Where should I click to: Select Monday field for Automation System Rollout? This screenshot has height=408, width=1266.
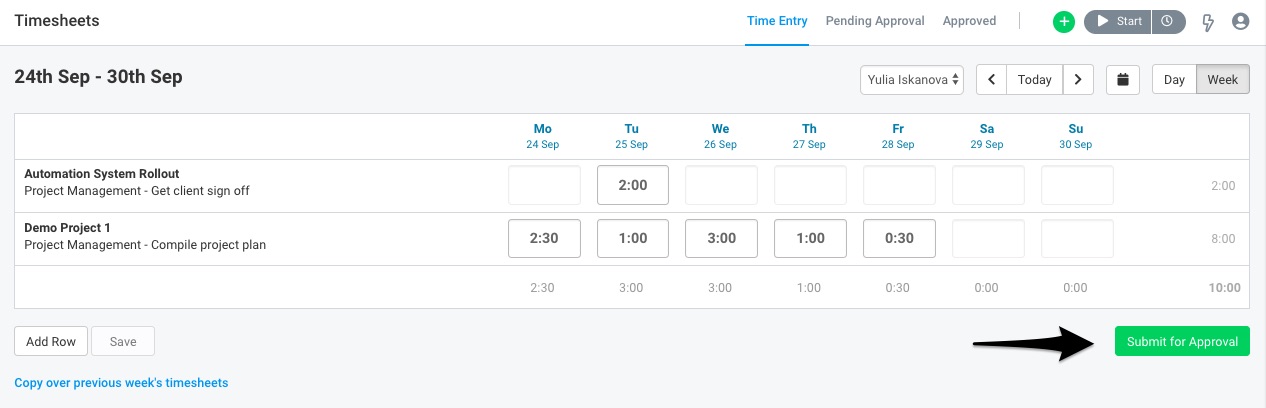pyautogui.click(x=544, y=186)
